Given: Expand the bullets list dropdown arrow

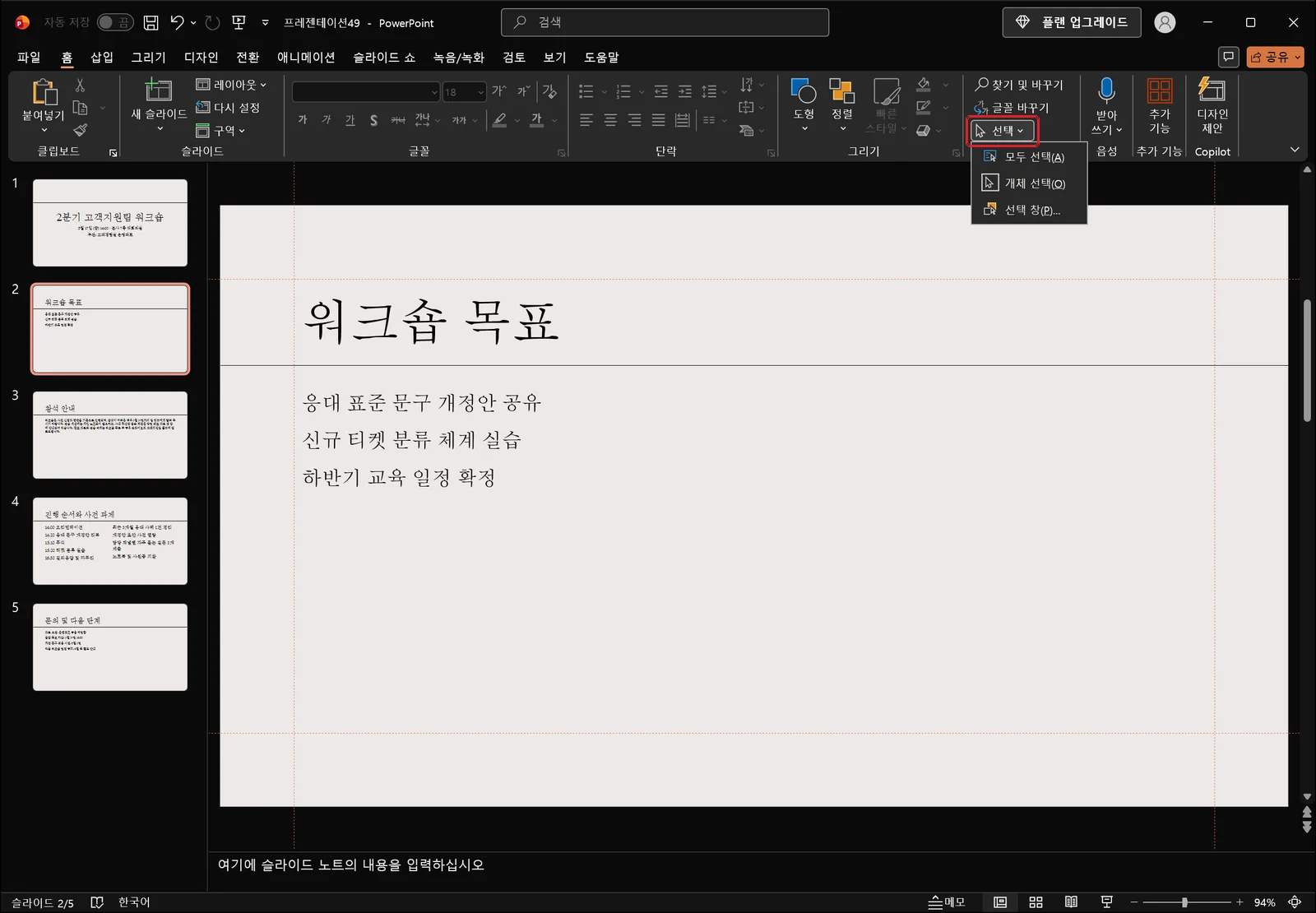Looking at the screenshot, I should point(604,92).
